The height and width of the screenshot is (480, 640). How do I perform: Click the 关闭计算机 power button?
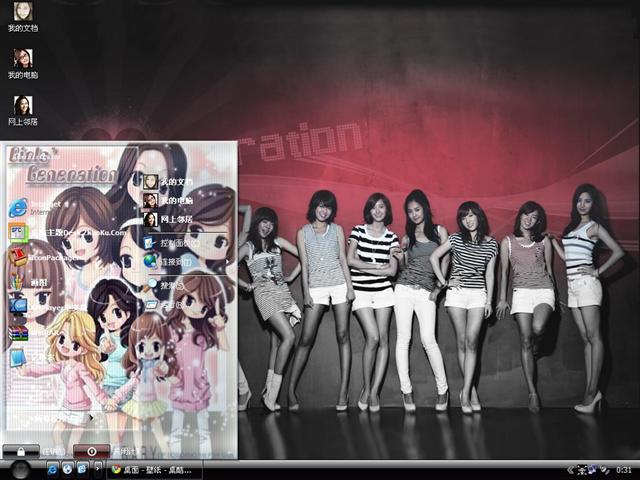(x=91, y=451)
